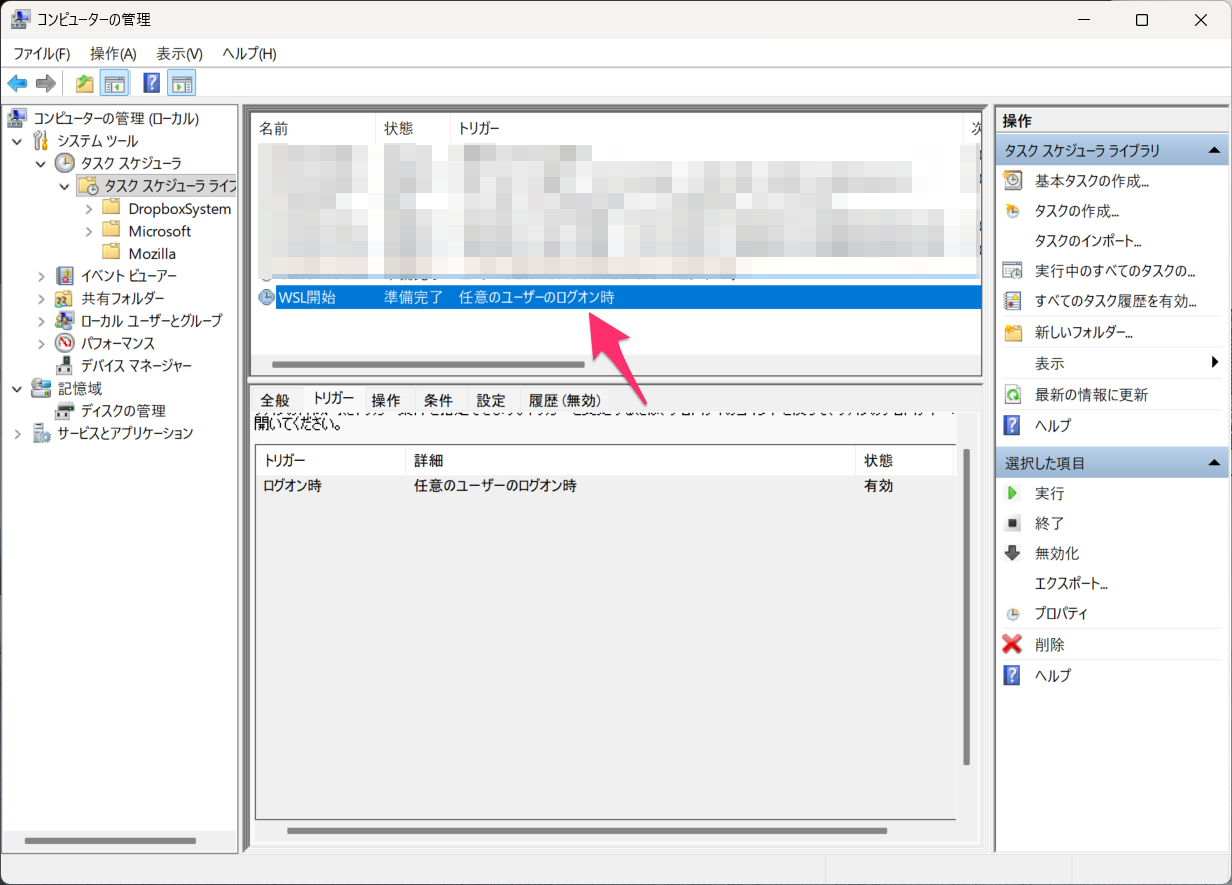Image resolution: width=1232 pixels, height=885 pixels.
Task: Click the Refresh (最新の情報に更新) icon
Action: coord(1012,395)
